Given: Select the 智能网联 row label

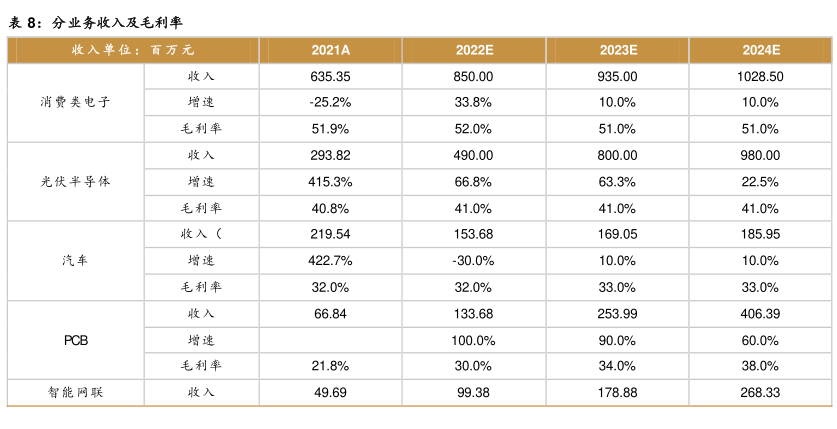Looking at the screenshot, I should (x=76, y=393).
